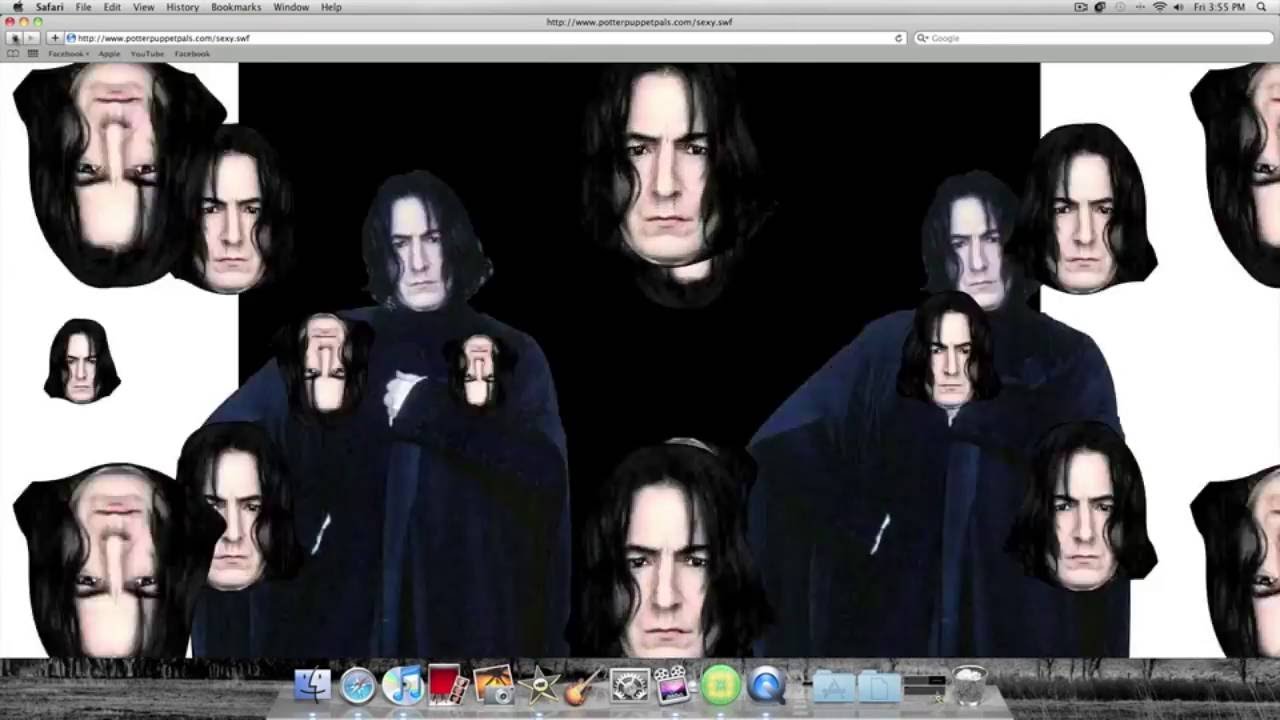
Task: Open Finder from the Dock
Action: pyautogui.click(x=312, y=685)
